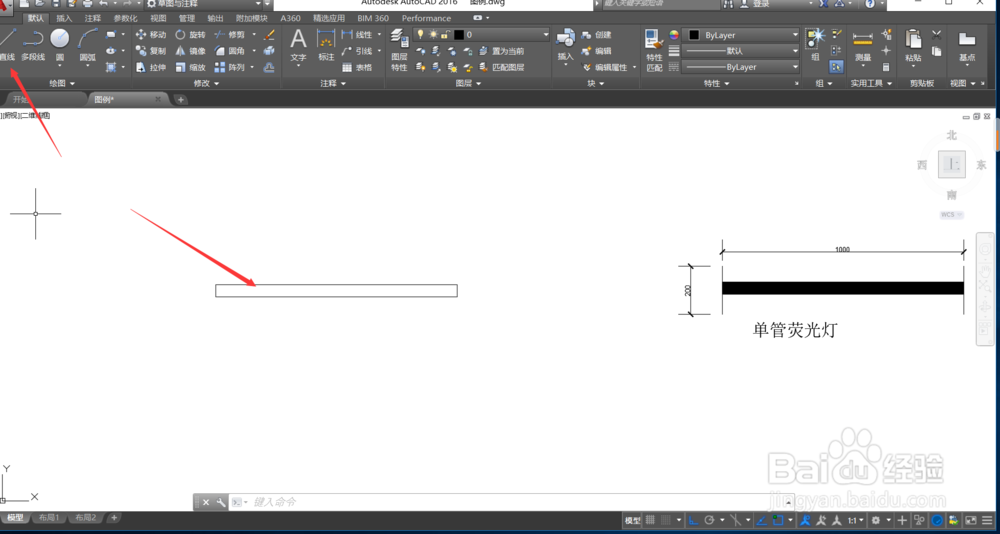Open the Parametric (参数化) ribbon tab
Image resolution: width=1000 pixels, height=534 pixels.
click(125, 18)
